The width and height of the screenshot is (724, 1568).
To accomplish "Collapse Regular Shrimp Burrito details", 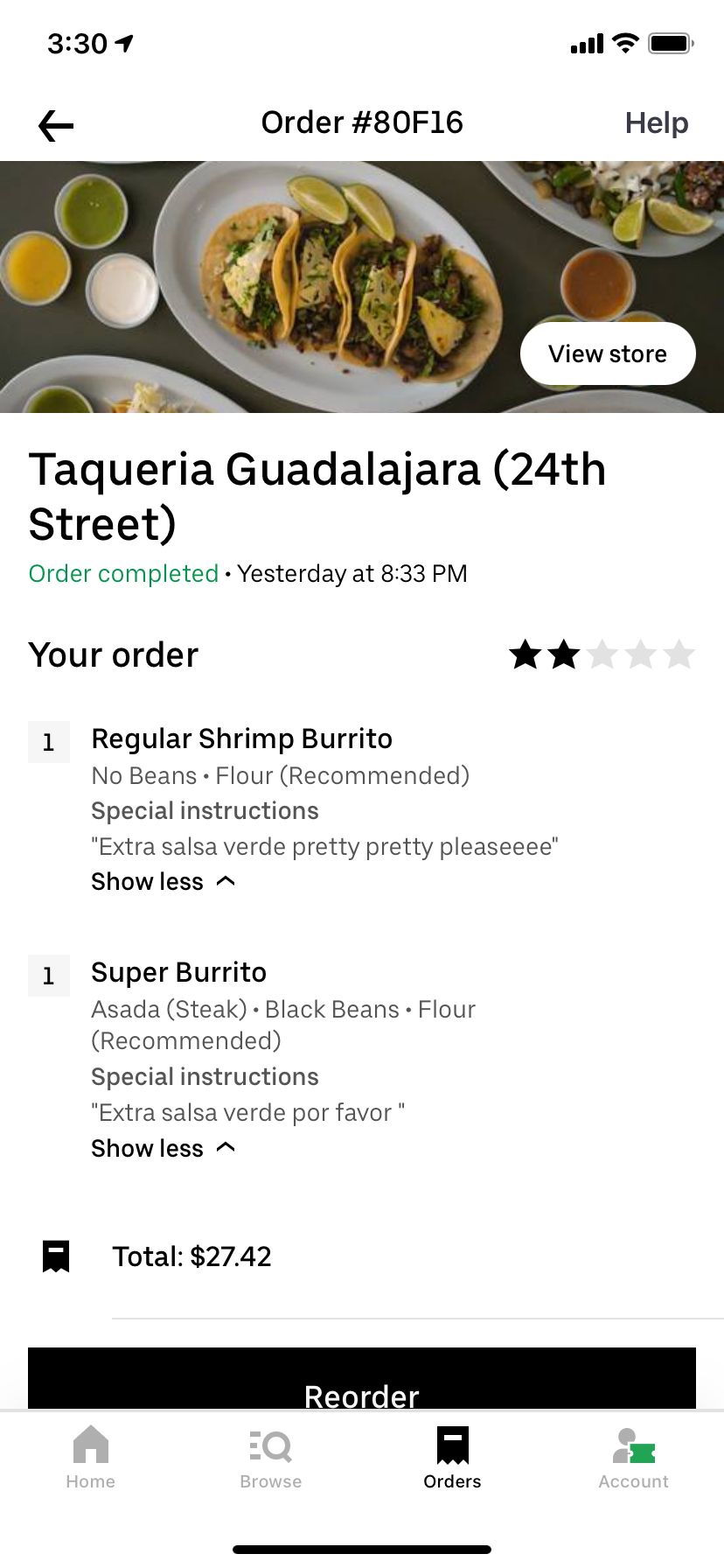I will coord(163,882).
